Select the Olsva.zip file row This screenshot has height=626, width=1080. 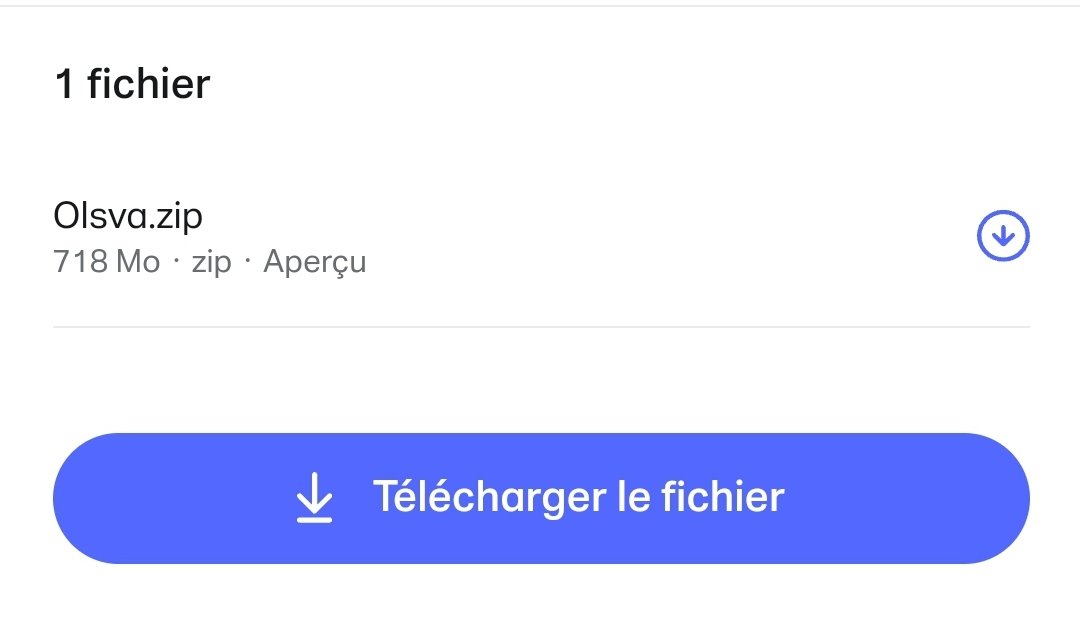[541, 238]
